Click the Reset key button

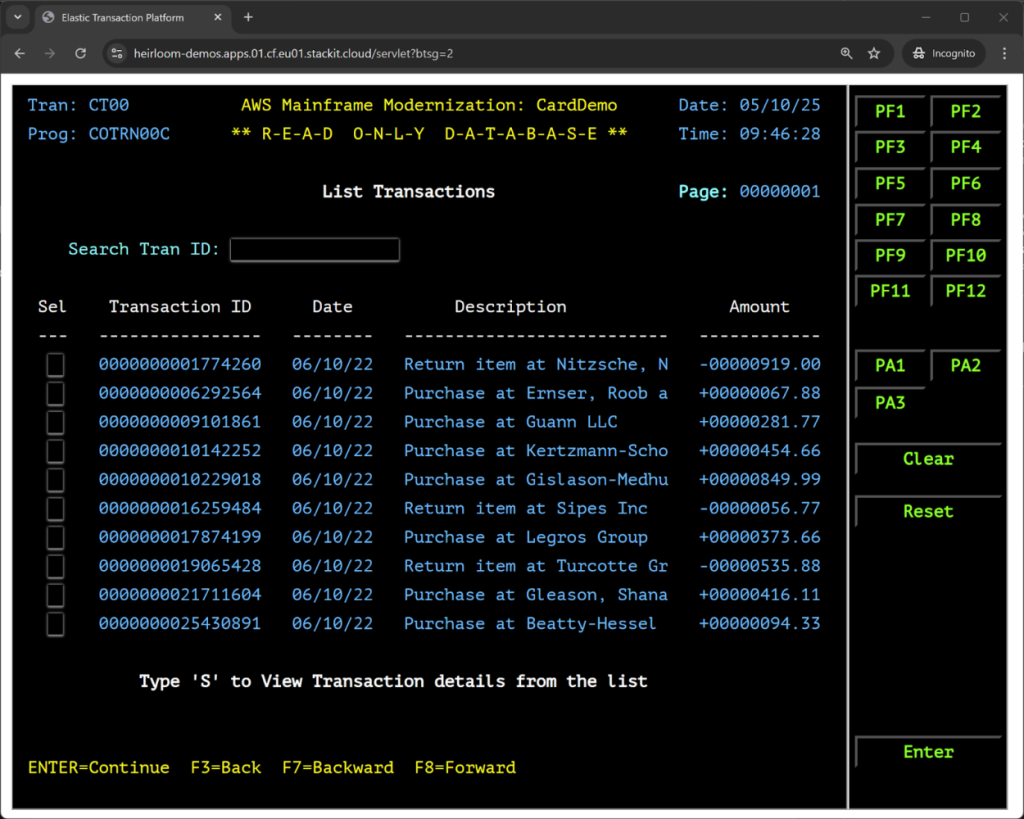pyautogui.click(x=928, y=511)
